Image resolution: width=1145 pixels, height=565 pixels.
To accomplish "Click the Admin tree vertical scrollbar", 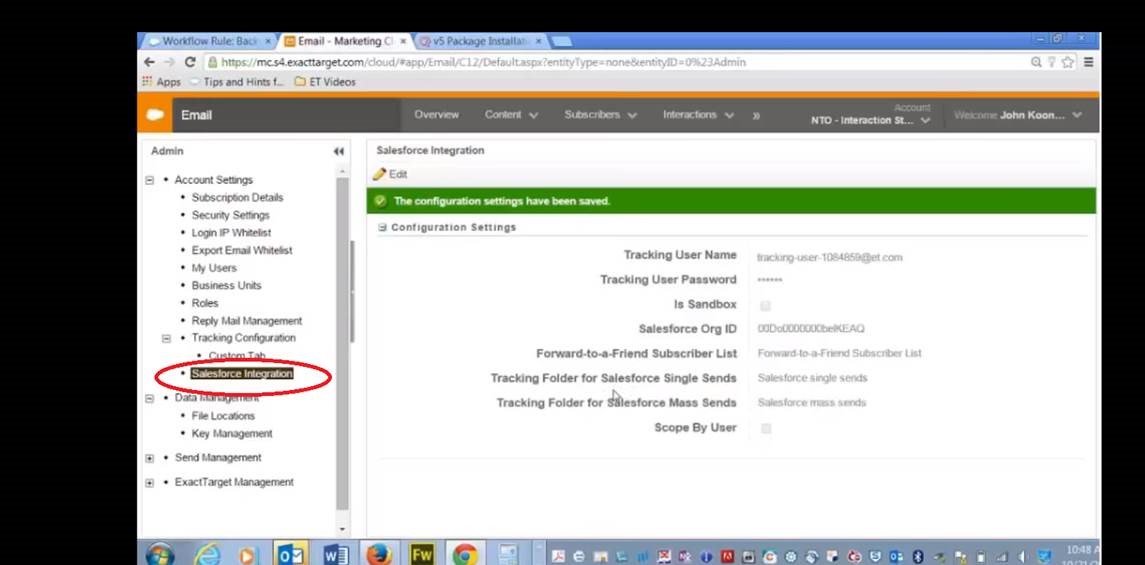I will click(x=342, y=343).
